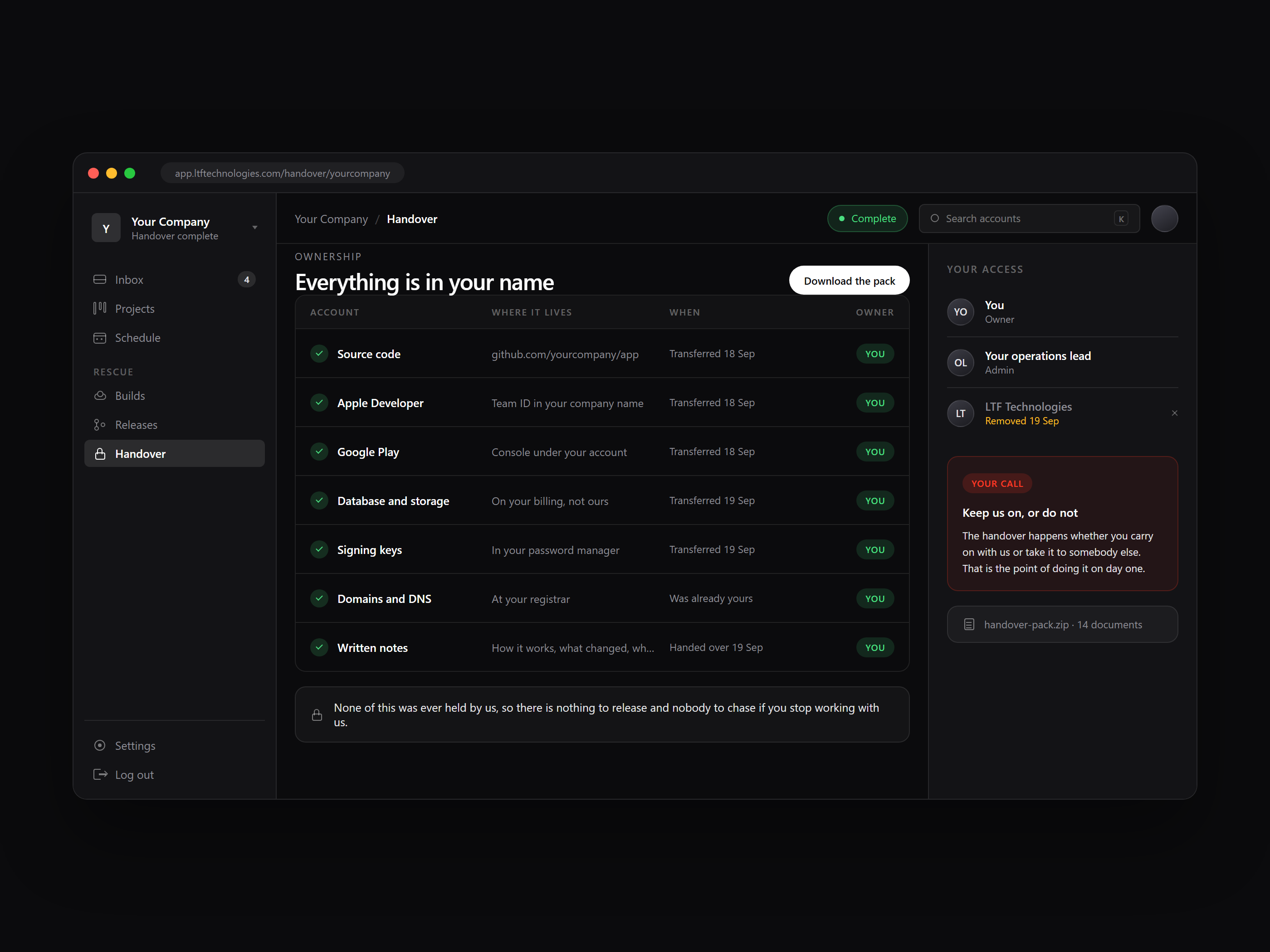Click the Projects board icon
The width and height of the screenshot is (1270, 952).
[100, 309]
